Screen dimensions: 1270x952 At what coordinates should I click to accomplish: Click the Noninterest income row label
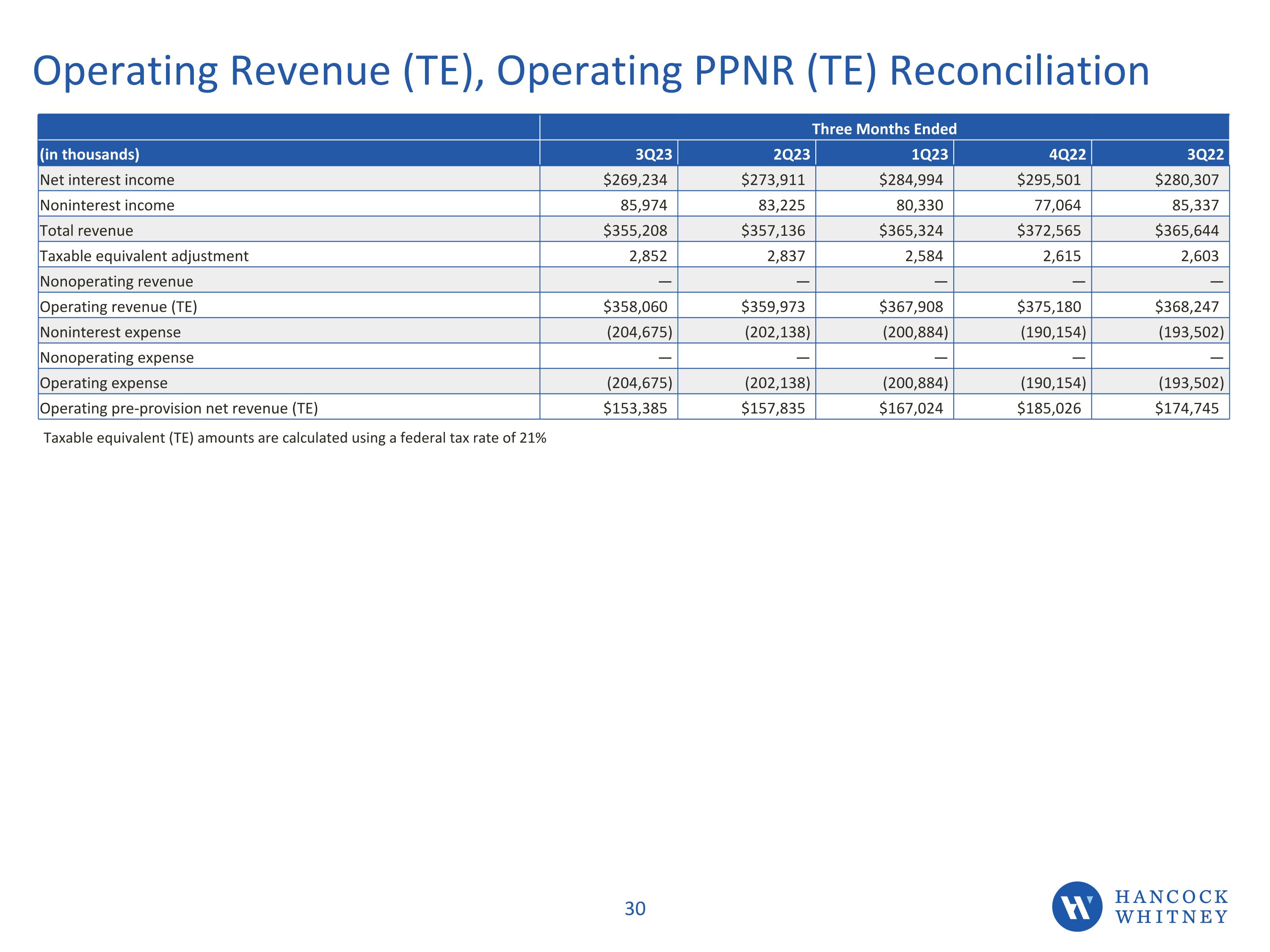(x=107, y=205)
